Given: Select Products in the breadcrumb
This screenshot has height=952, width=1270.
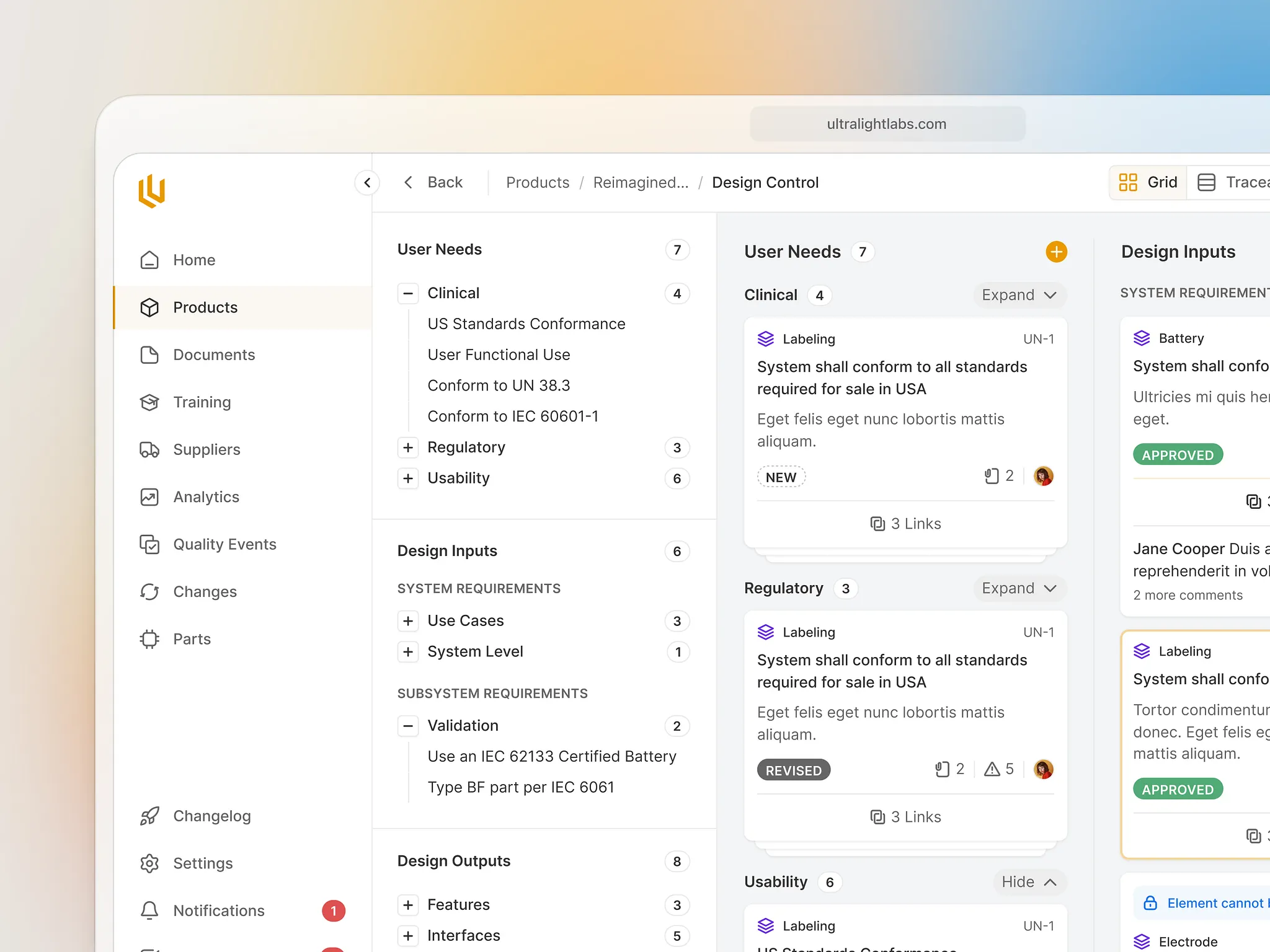Looking at the screenshot, I should click(x=537, y=183).
